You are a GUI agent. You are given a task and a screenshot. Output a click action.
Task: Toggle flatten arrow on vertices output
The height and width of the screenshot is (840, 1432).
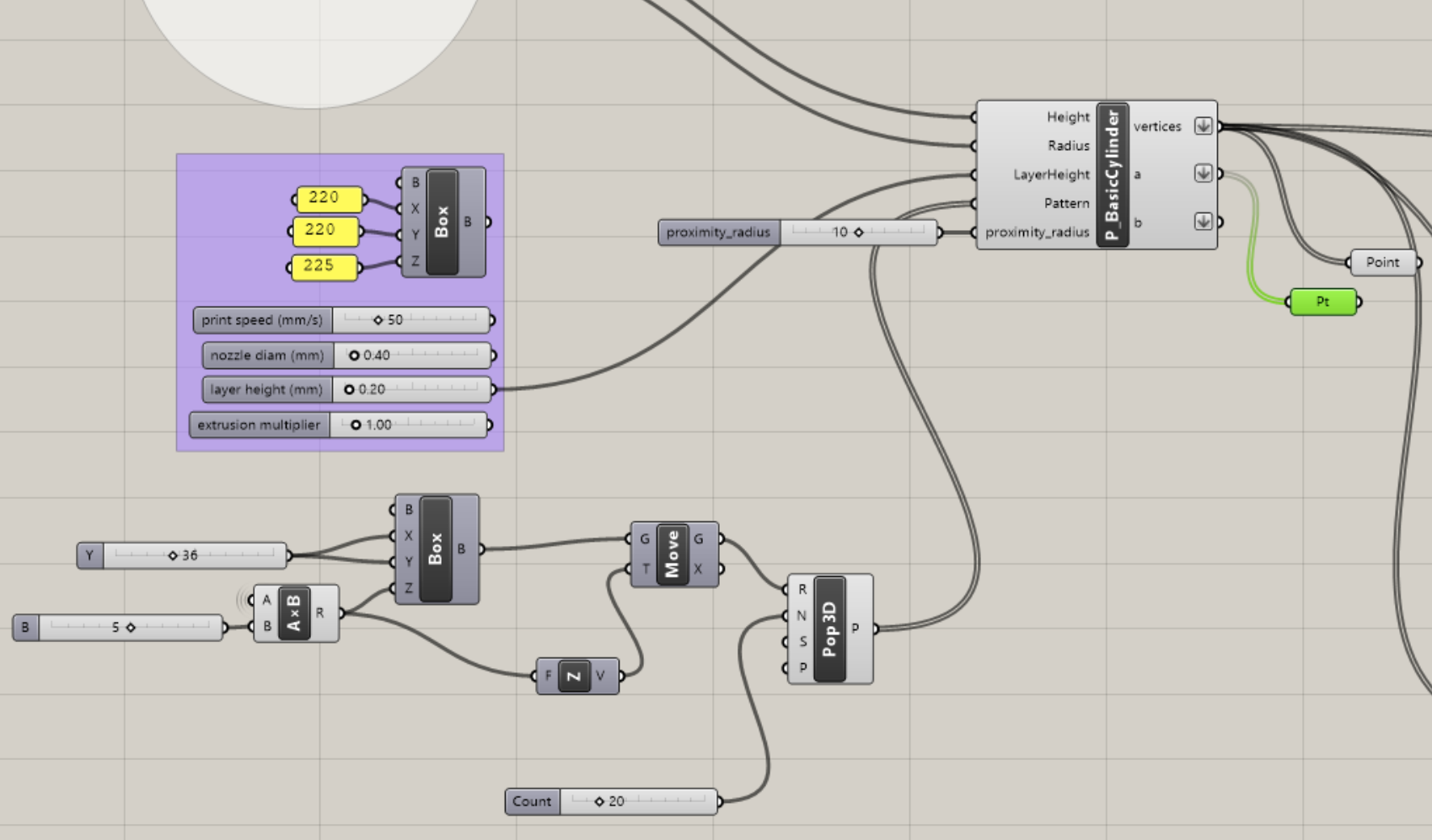click(x=1204, y=126)
